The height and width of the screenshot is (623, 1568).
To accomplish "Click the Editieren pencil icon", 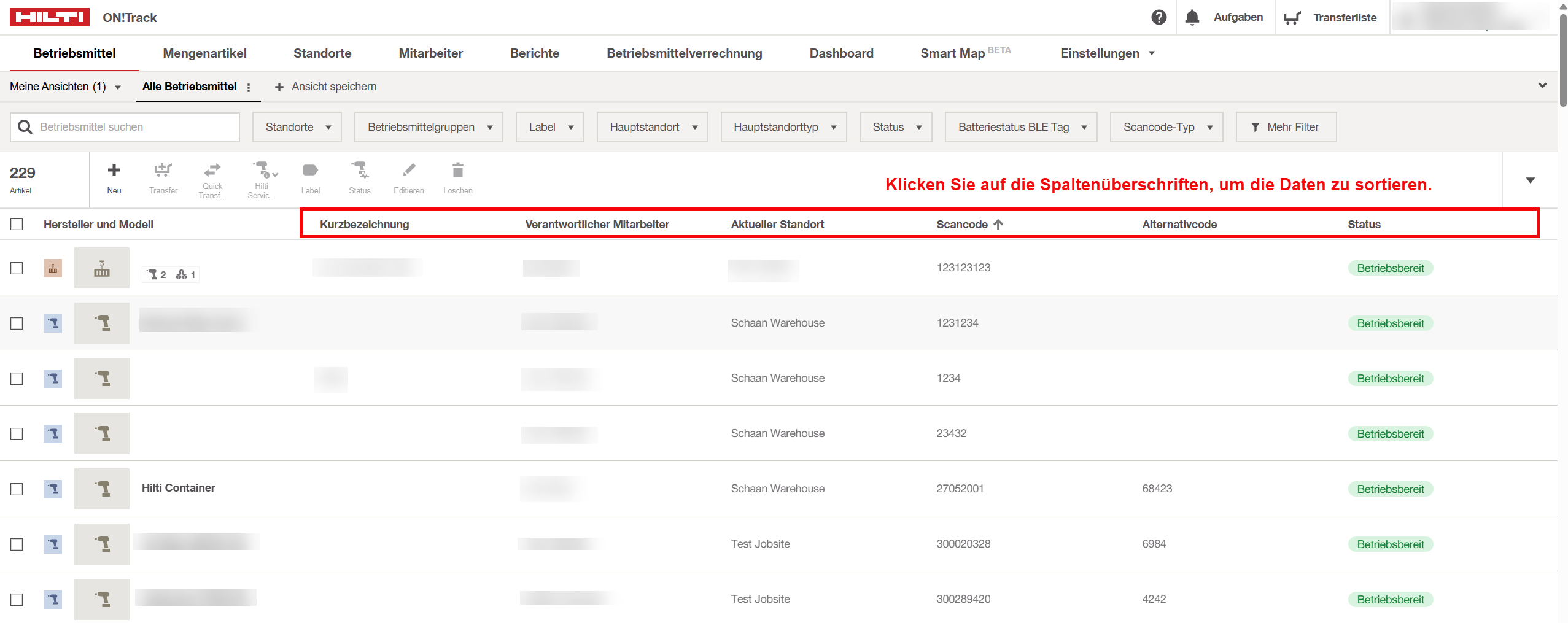I will pyautogui.click(x=408, y=171).
